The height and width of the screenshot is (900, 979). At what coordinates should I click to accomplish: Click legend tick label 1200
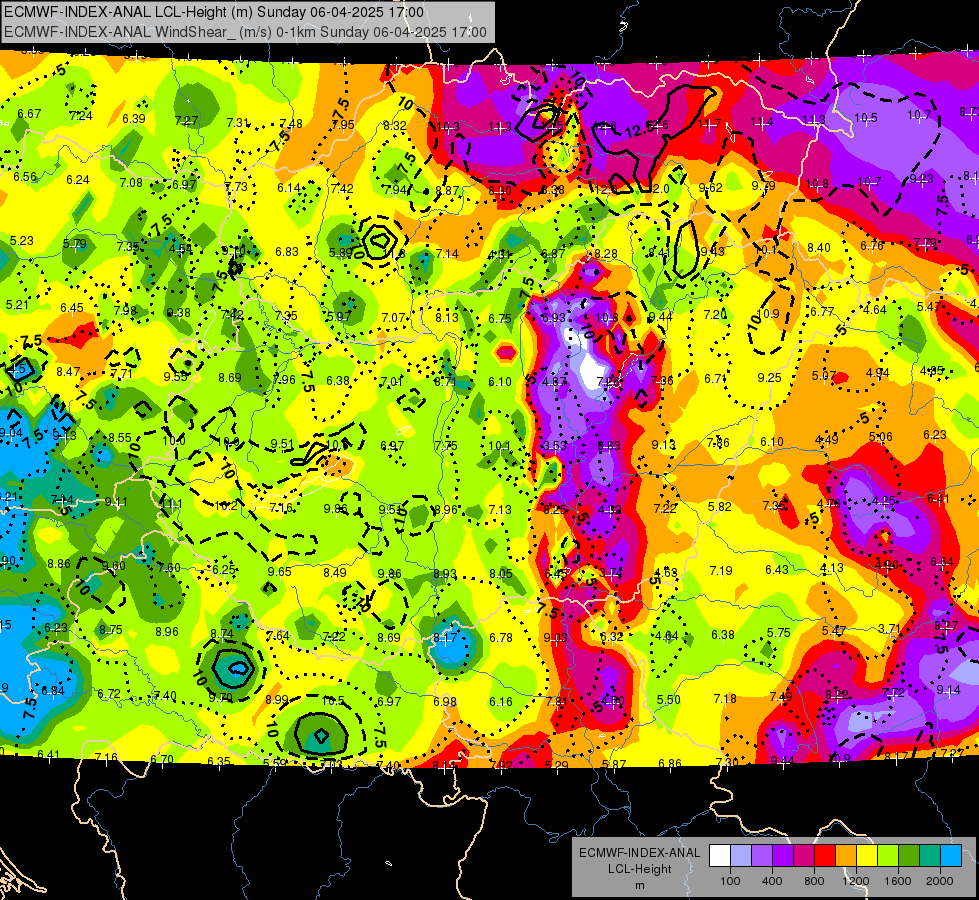click(855, 881)
